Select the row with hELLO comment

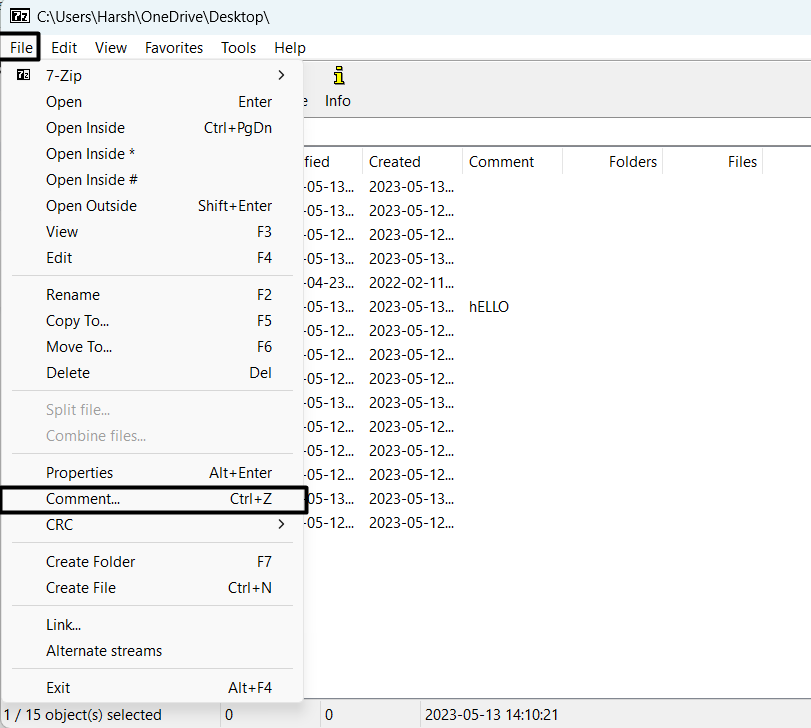pyautogui.click(x=489, y=307)
